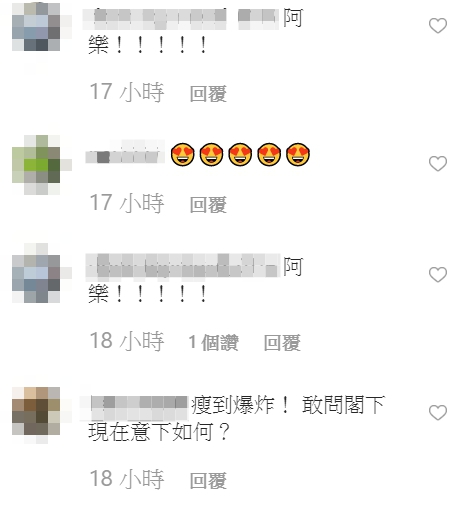
Task: Reply to the heart-eyes emoji comment
Action: 208,204
